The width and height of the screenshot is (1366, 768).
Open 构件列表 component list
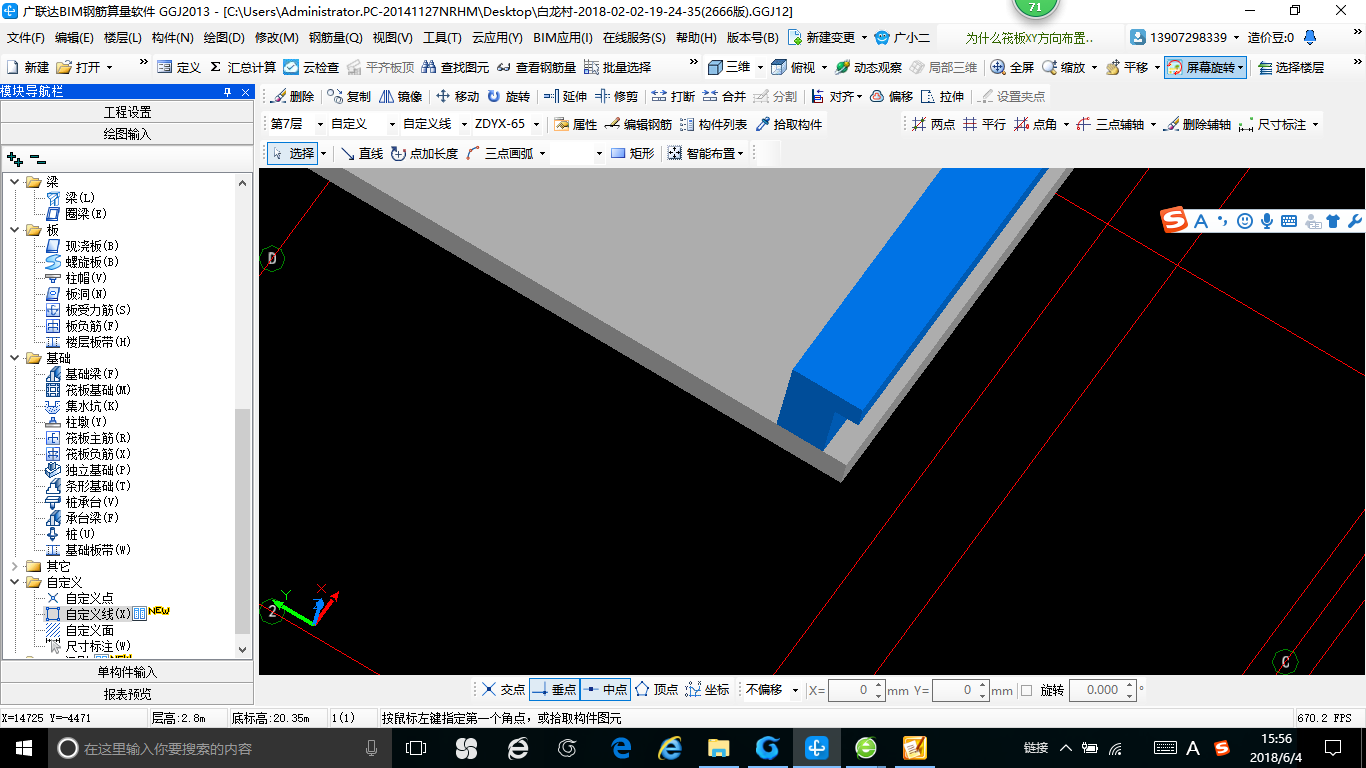click(x=713, y=125)
